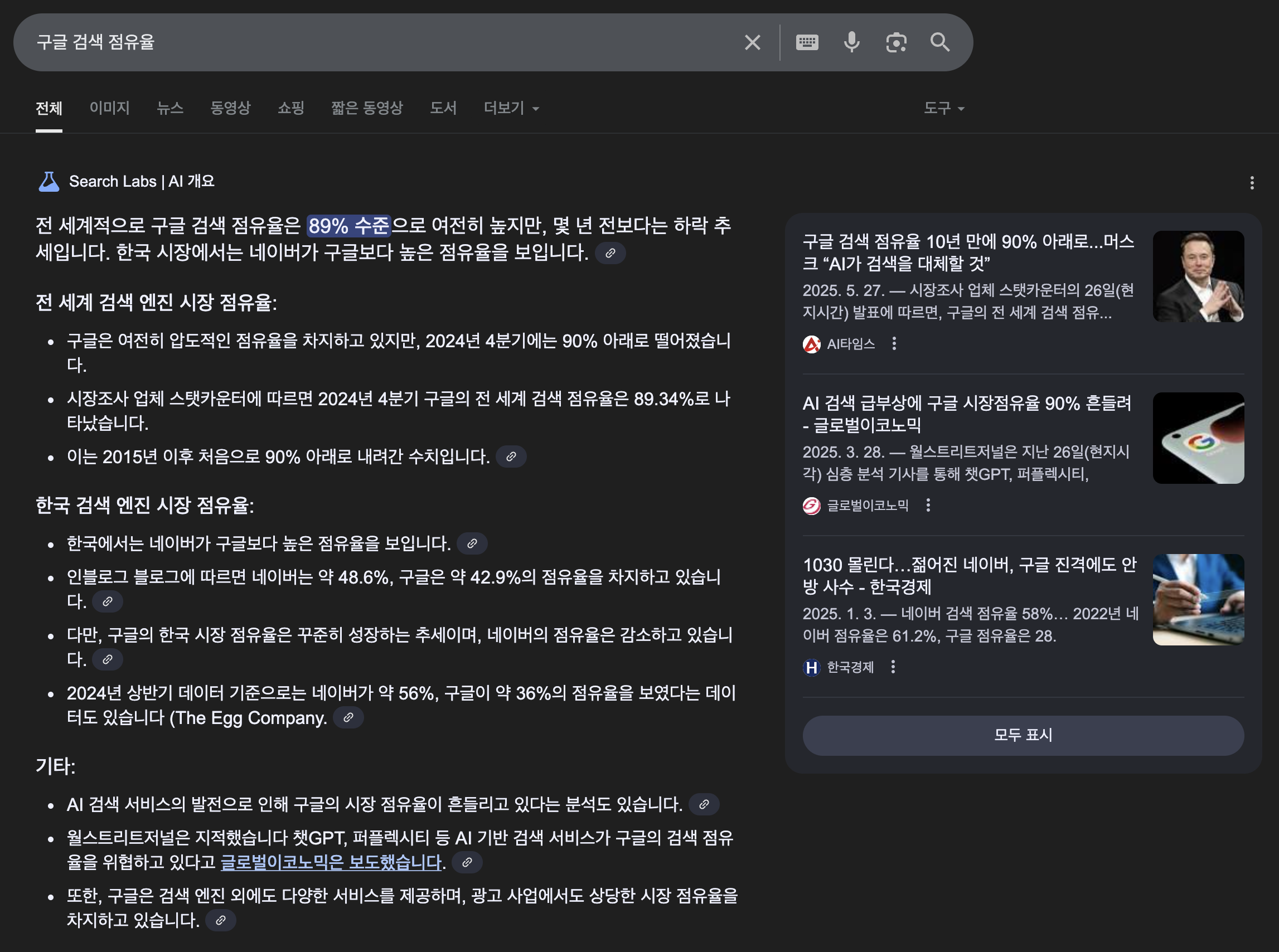Click the Search Labs flask icon
The width and height of the screenshot is (1279, 952).
click(49, 182)
